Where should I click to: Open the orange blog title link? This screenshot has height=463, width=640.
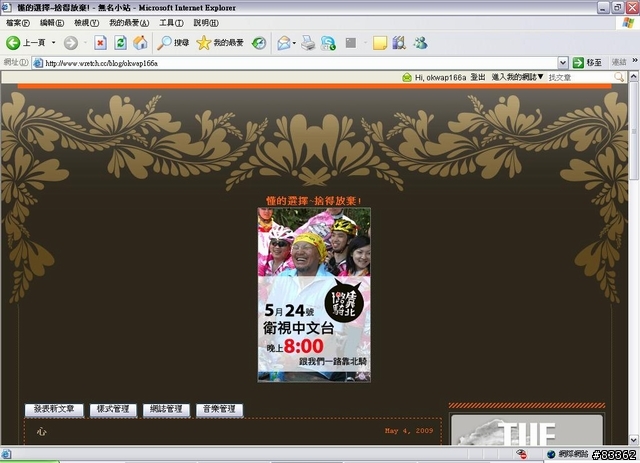pos(314,200)
